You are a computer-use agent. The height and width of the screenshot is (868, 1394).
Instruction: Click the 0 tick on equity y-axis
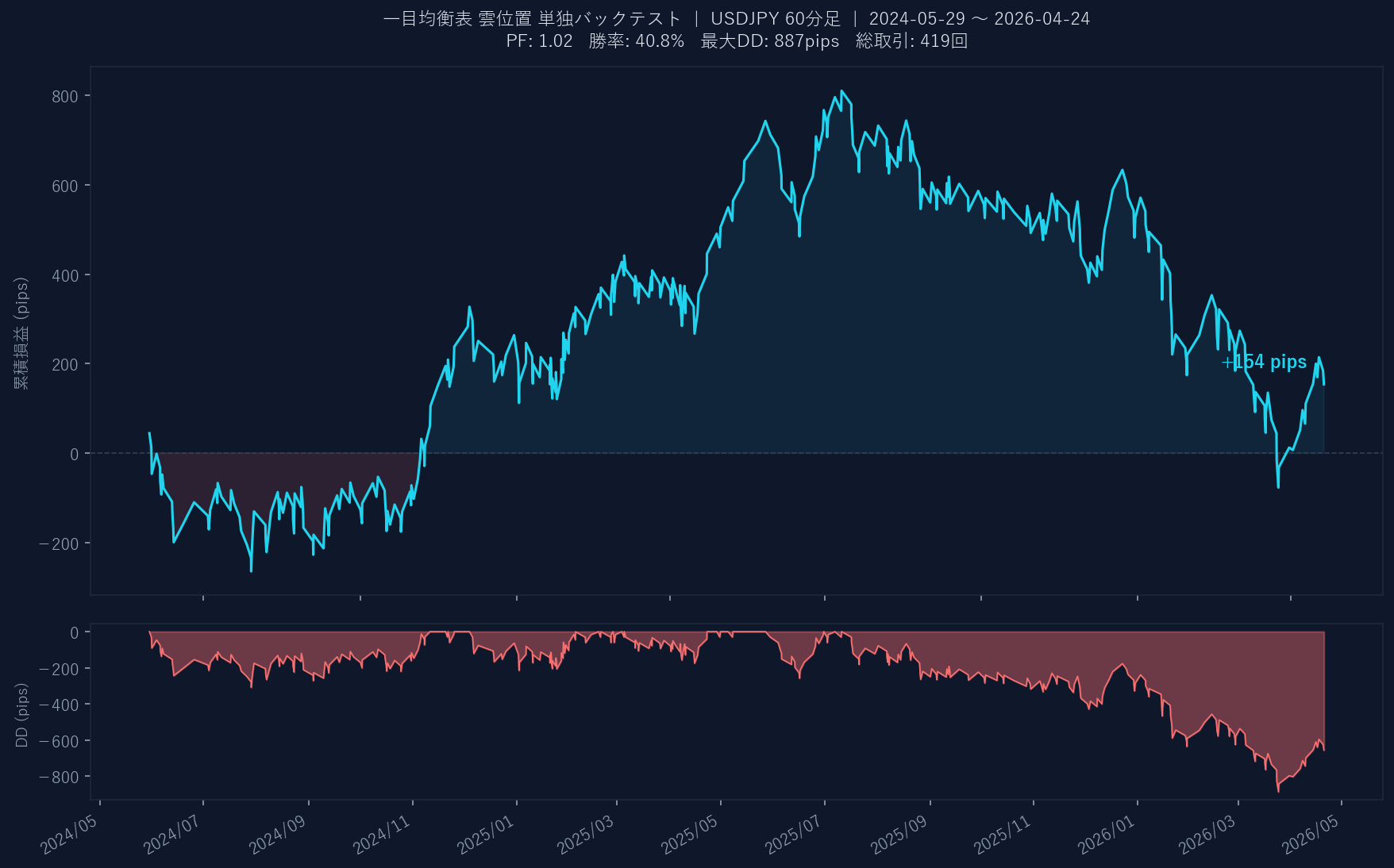pyautogui.click(x=75, y=455)
